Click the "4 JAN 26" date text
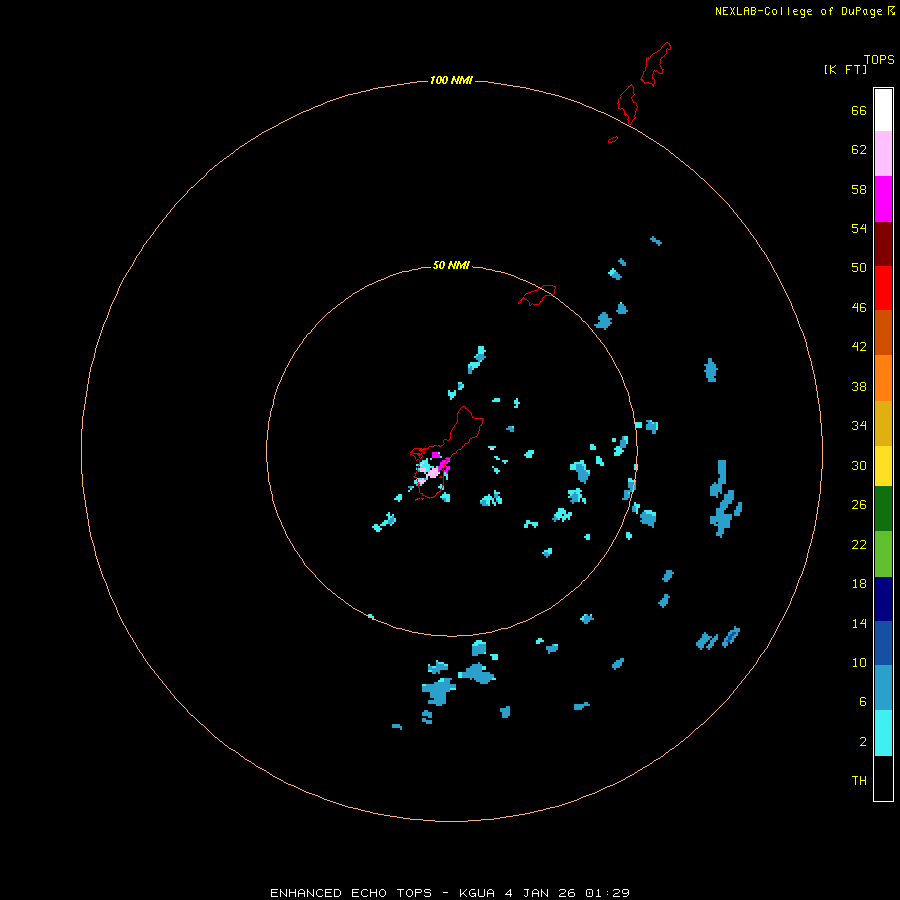 tap(540, 893)
